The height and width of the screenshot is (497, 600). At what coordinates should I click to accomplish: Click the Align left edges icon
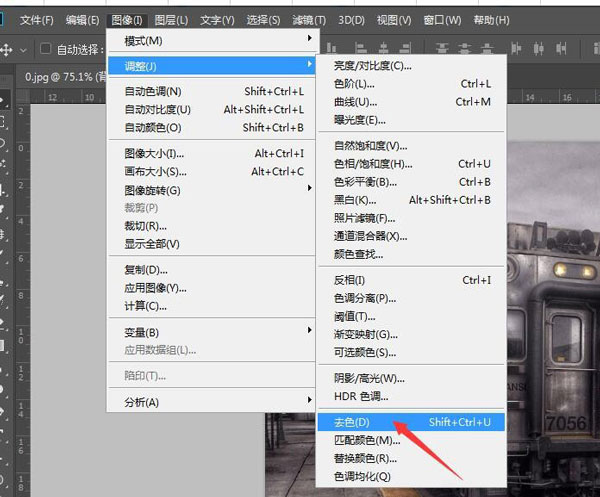pyautogui.click(x=360, y=48)
